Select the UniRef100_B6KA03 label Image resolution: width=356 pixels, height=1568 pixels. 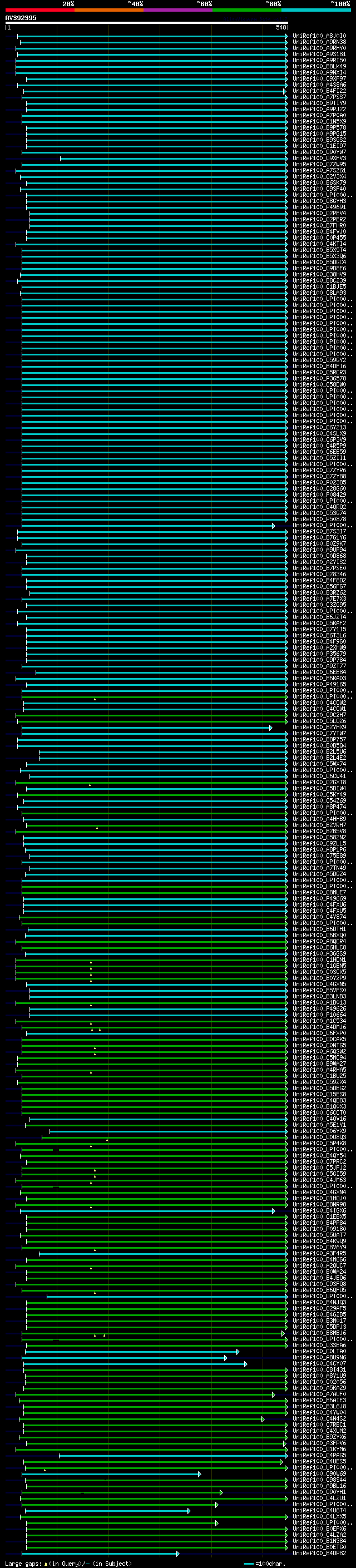coord(319,678)
